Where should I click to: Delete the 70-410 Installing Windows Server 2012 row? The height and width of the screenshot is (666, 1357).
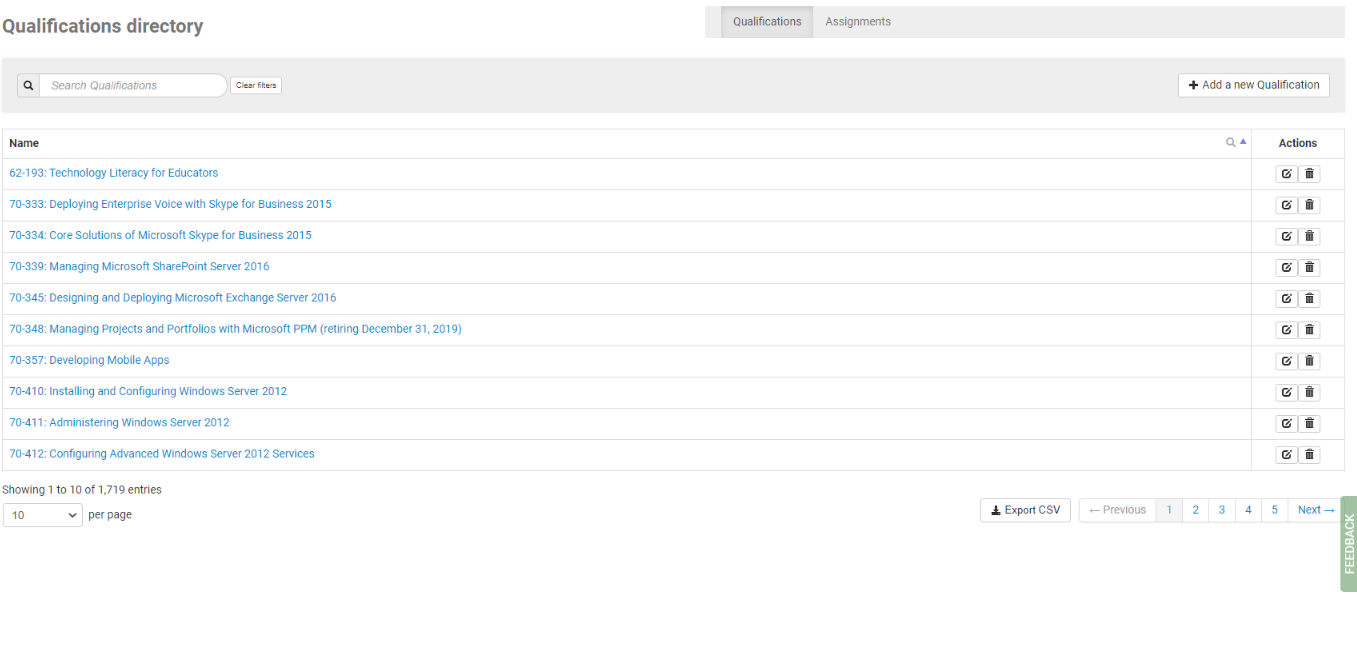click(x=1309, y=392)
